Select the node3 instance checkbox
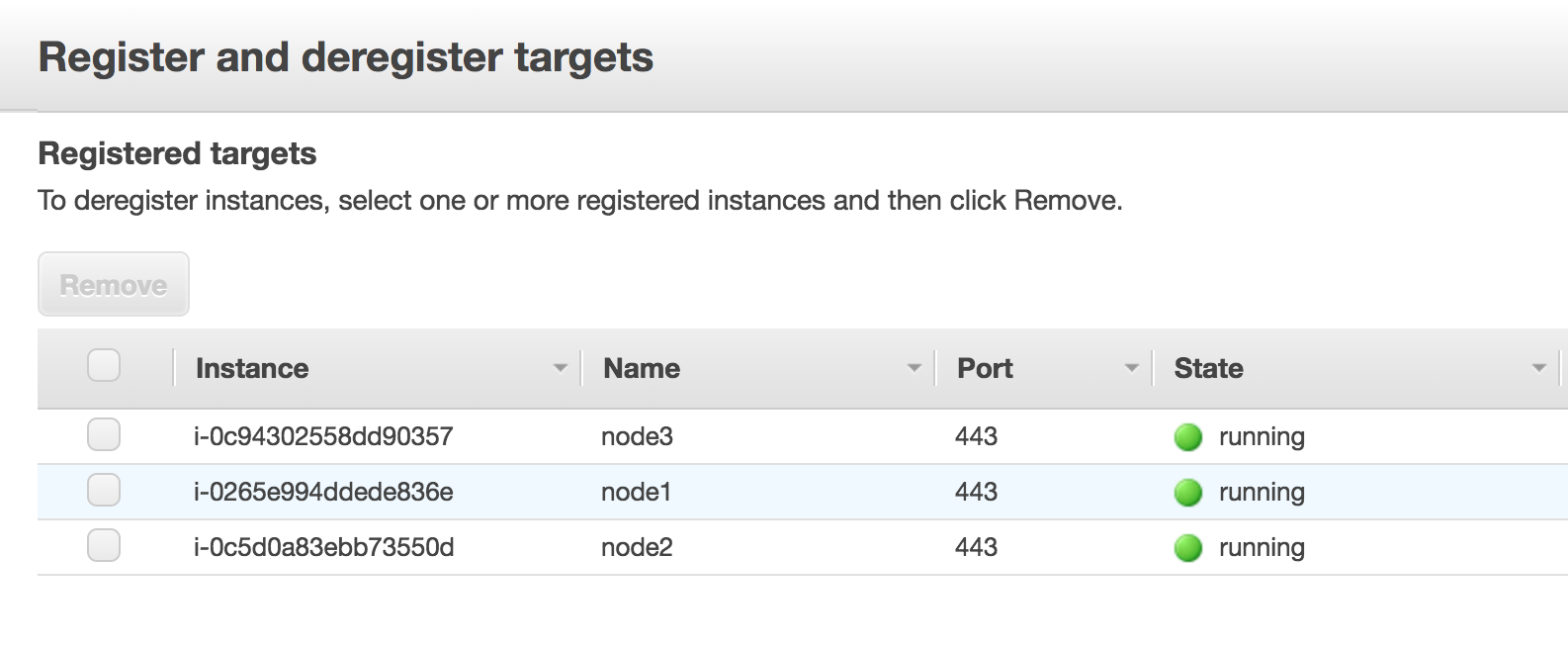Image resolution: width=1568 pixels, height=649 pixels. point(104,434)
